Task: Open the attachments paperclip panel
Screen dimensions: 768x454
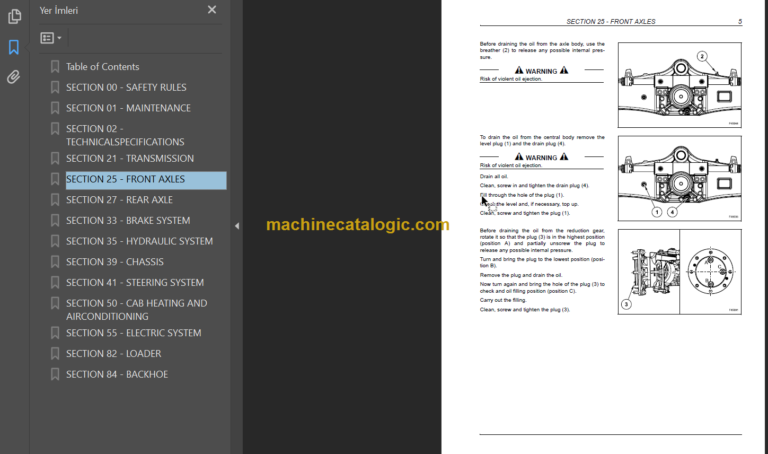Action: click(14, 77)
